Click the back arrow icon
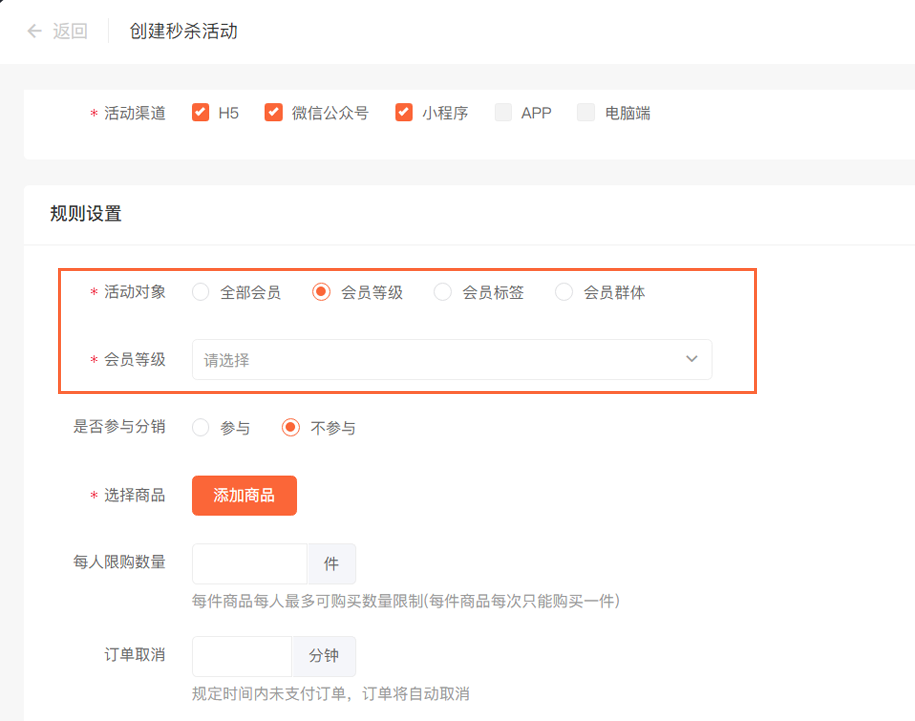915x721 pixels. [35, 31]
